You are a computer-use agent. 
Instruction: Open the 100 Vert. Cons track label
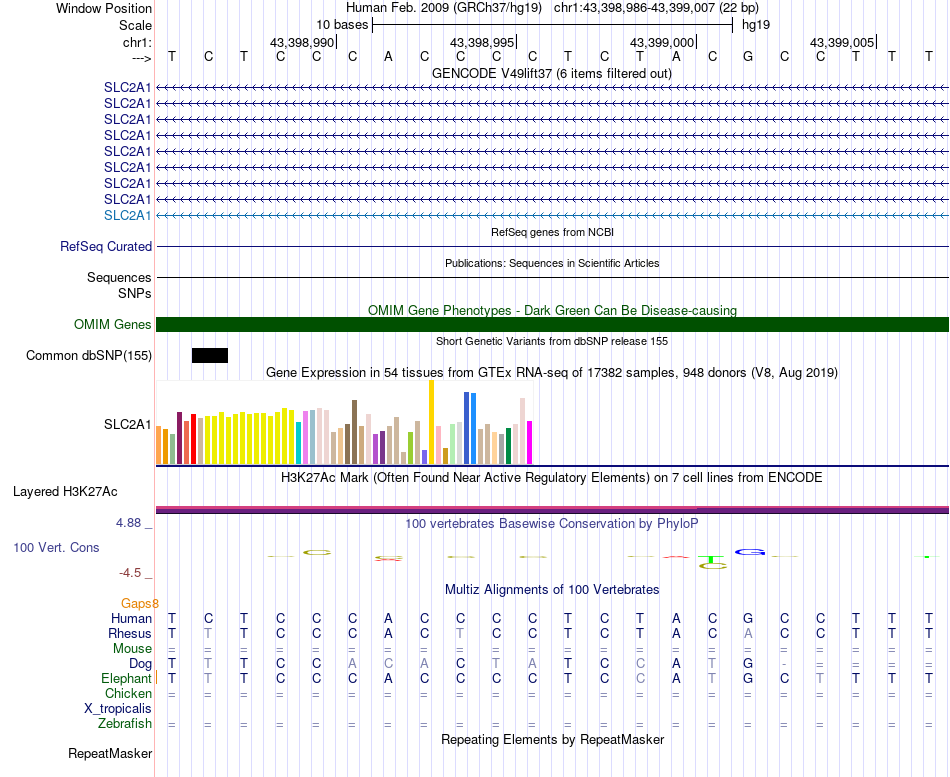[x=56, y=547]
